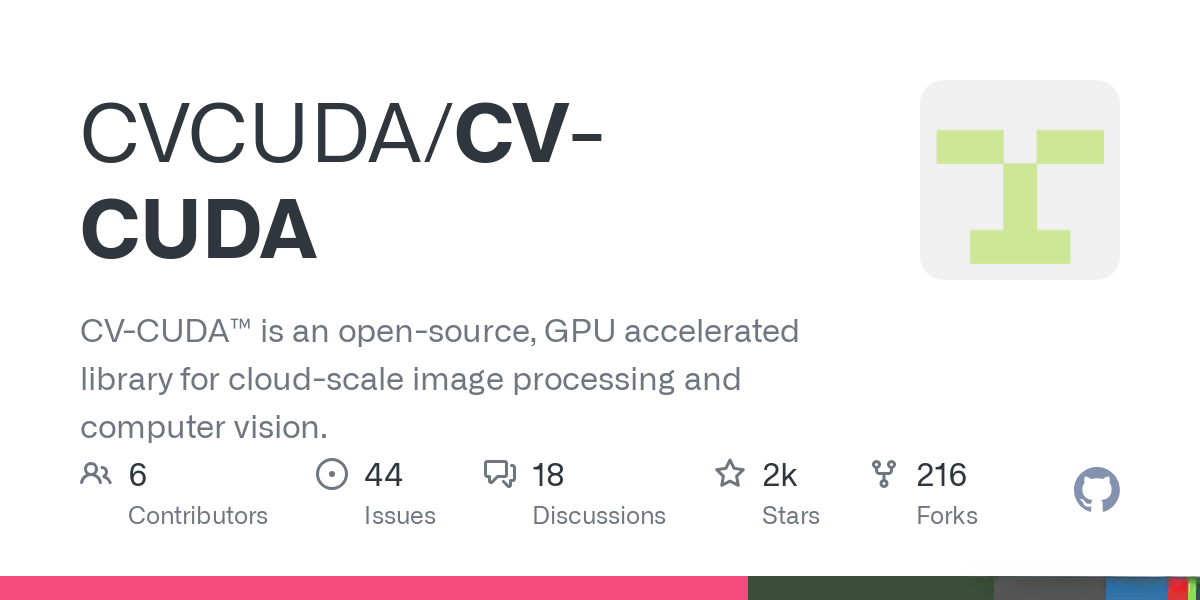Click the Issues circle-dot icon
This screenshot has width=1200, height=600.
[x=331, y=474]
